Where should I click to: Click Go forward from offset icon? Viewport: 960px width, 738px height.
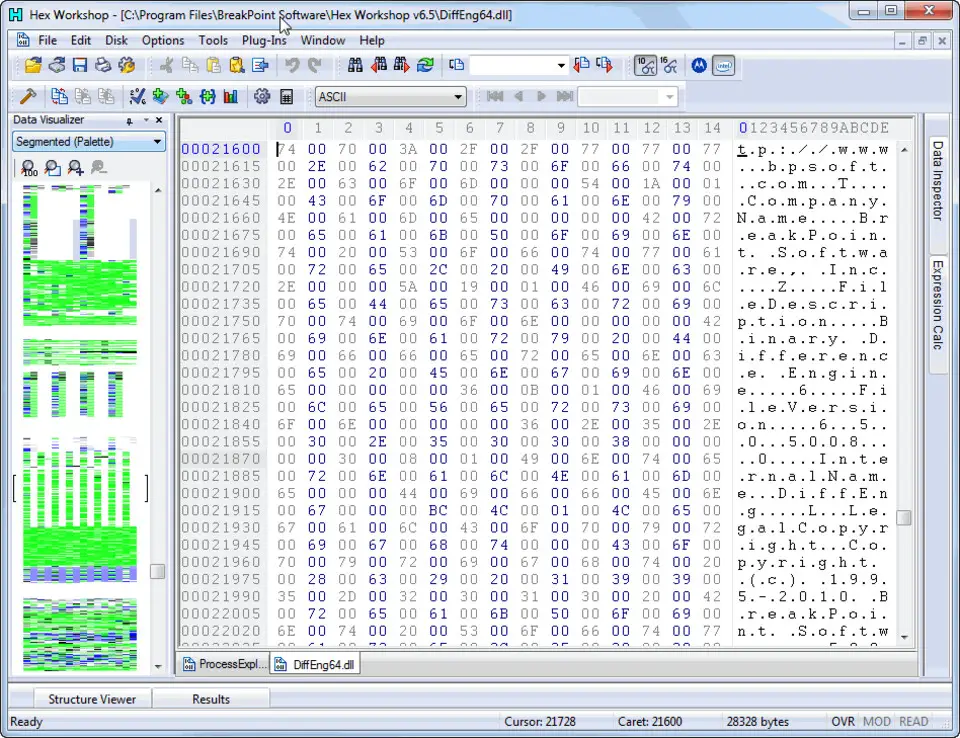[x=604, y=65]
